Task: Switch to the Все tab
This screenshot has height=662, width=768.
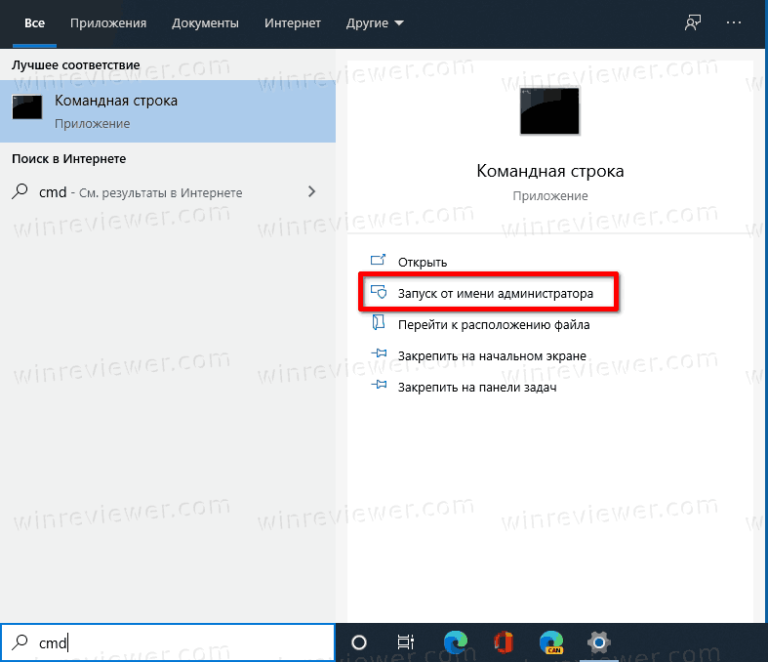Action: [34, 23]
